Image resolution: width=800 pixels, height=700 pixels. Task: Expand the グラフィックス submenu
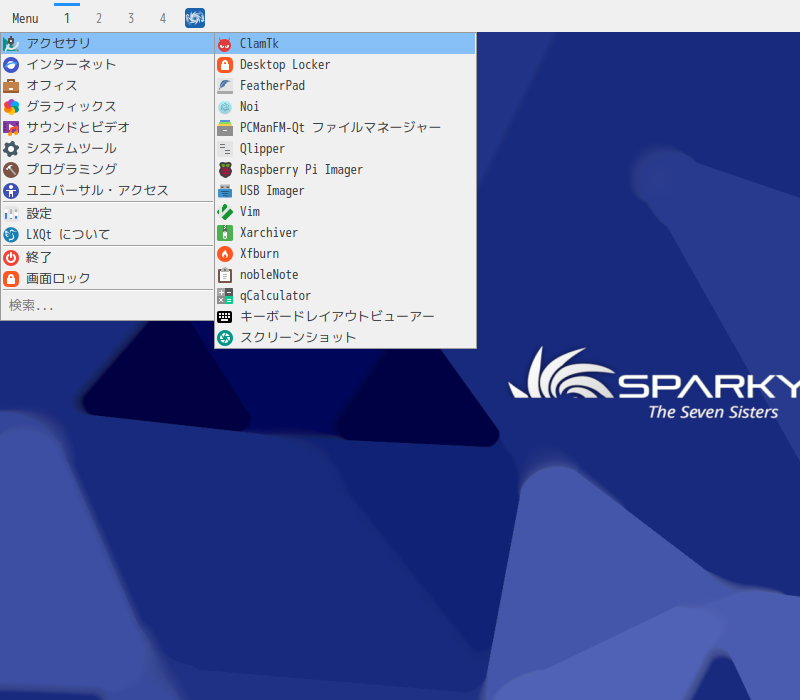click(107, 107)
